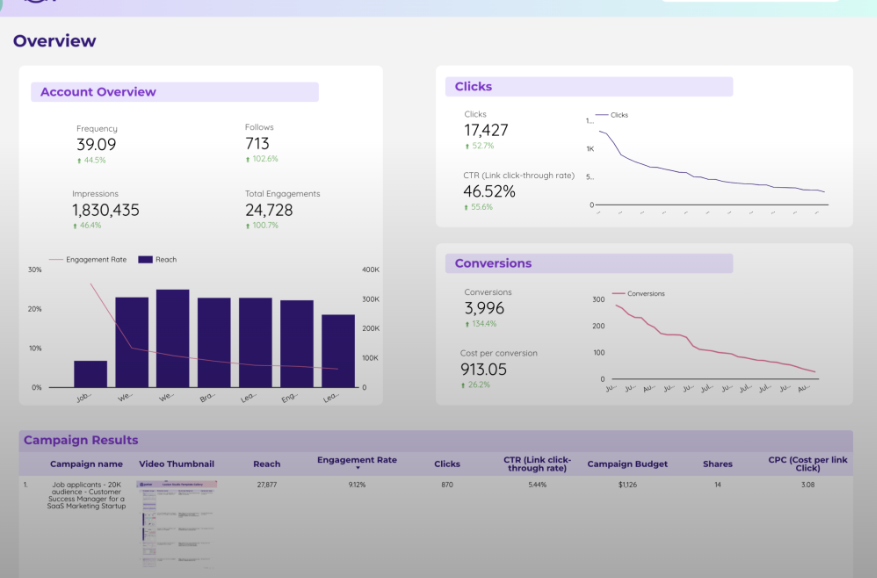Click the company logo in top-left corner

[38, 4]
